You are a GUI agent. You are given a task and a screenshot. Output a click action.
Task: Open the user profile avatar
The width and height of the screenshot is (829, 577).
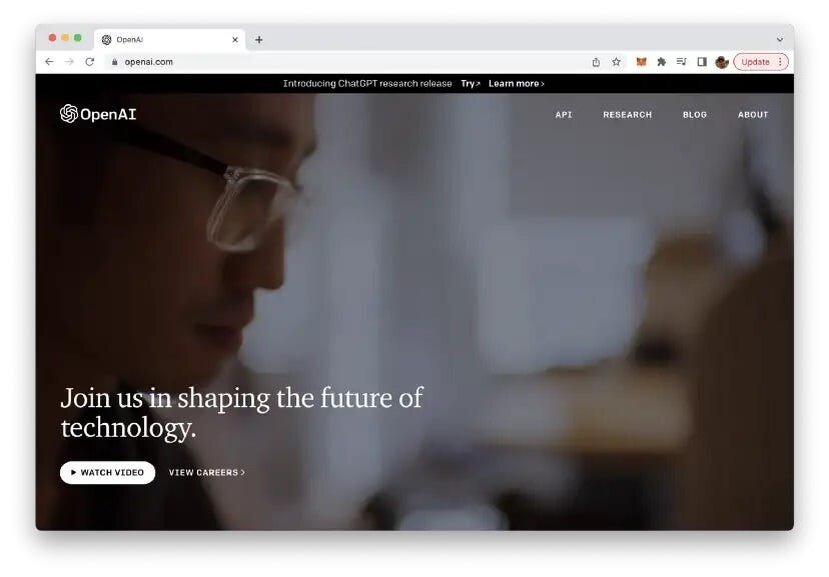tap(722, 62)
